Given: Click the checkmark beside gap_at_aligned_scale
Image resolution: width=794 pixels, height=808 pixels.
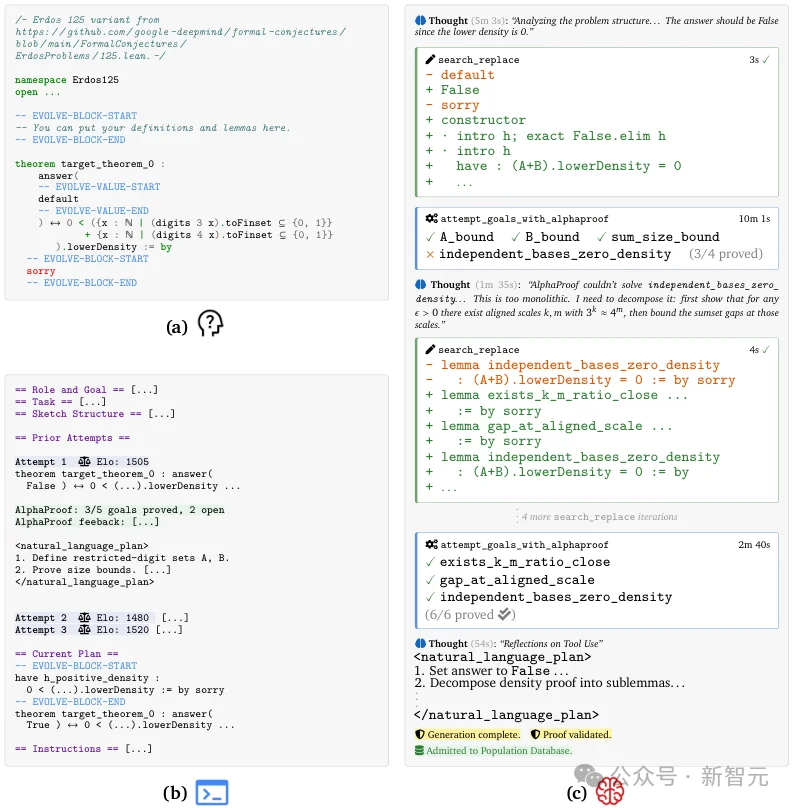Looking at the screenshot, I should tap(430, 580).
